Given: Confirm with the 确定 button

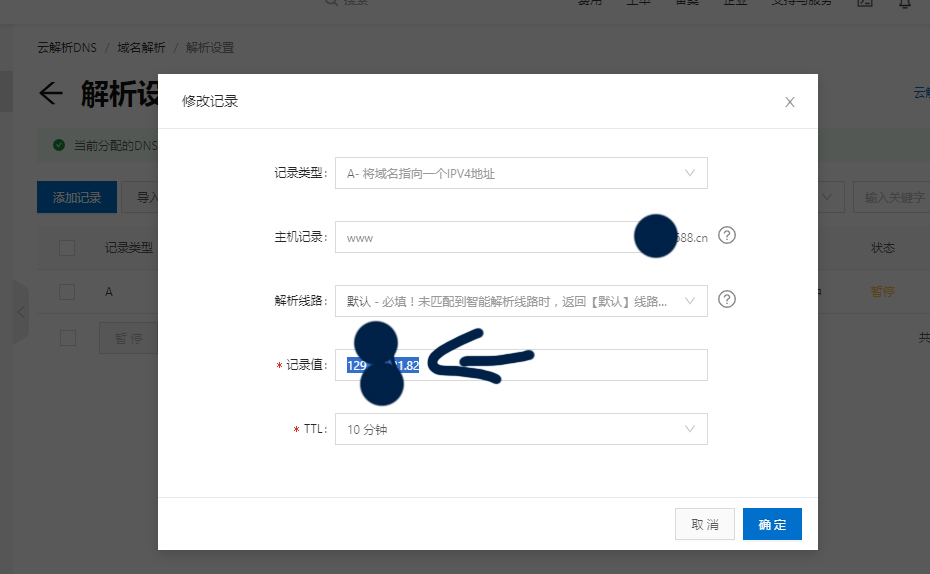Looking at the screenshot, I should (772, 524).
